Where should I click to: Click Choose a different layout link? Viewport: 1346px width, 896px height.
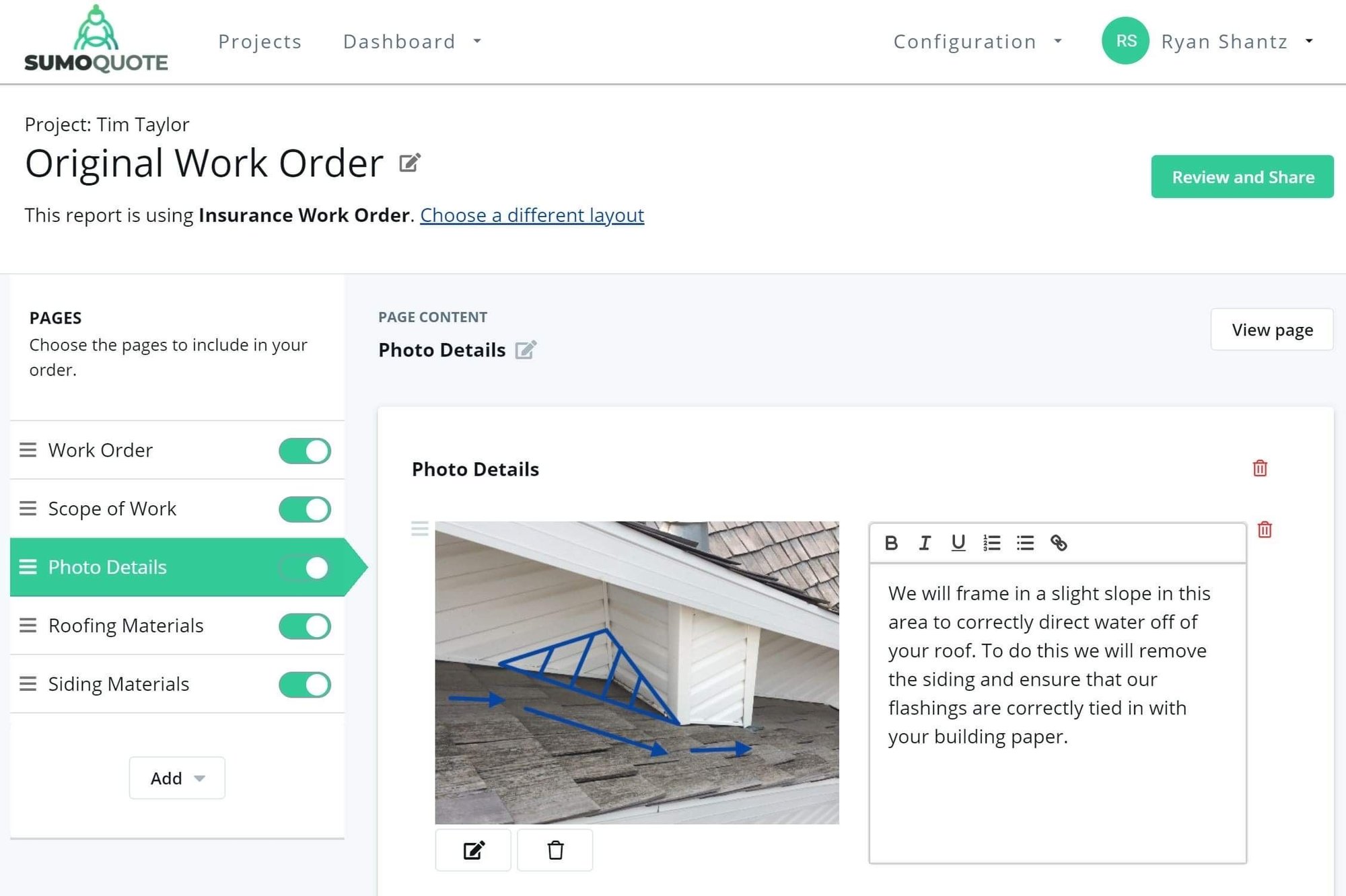coord(531,215)
